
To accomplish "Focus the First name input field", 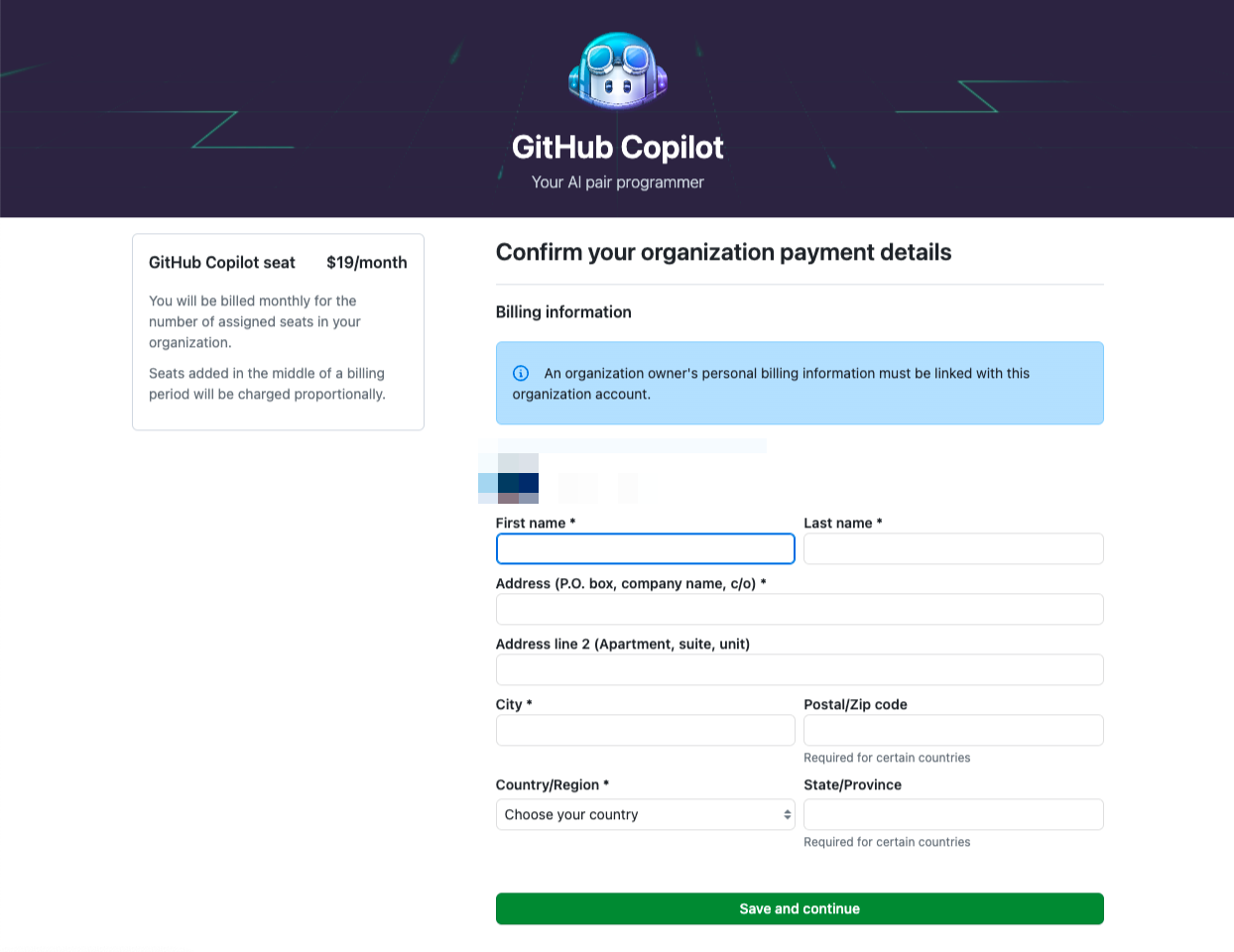I will [645, 548].
